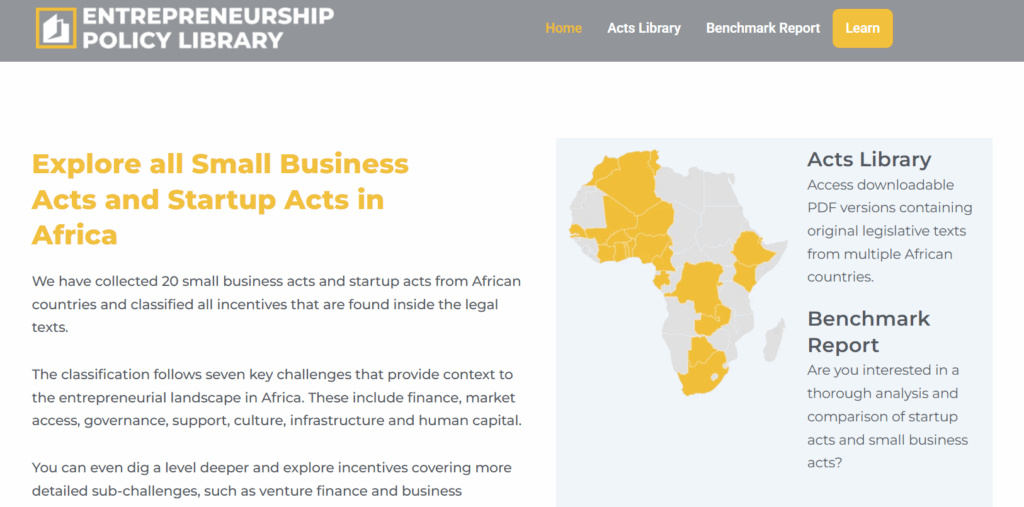
Task: Click the grey Madagascar island on the map
Action: tap(774, 340)
